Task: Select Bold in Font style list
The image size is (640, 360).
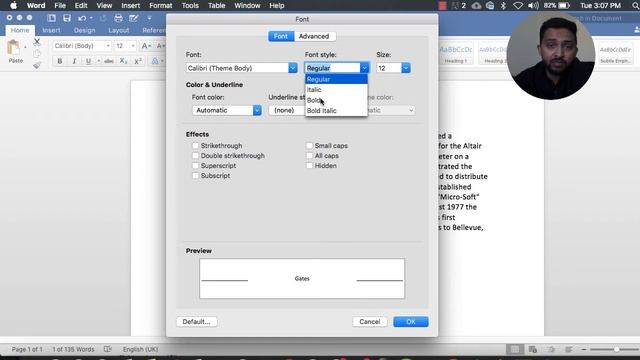Action: click(x=336, y=100)
